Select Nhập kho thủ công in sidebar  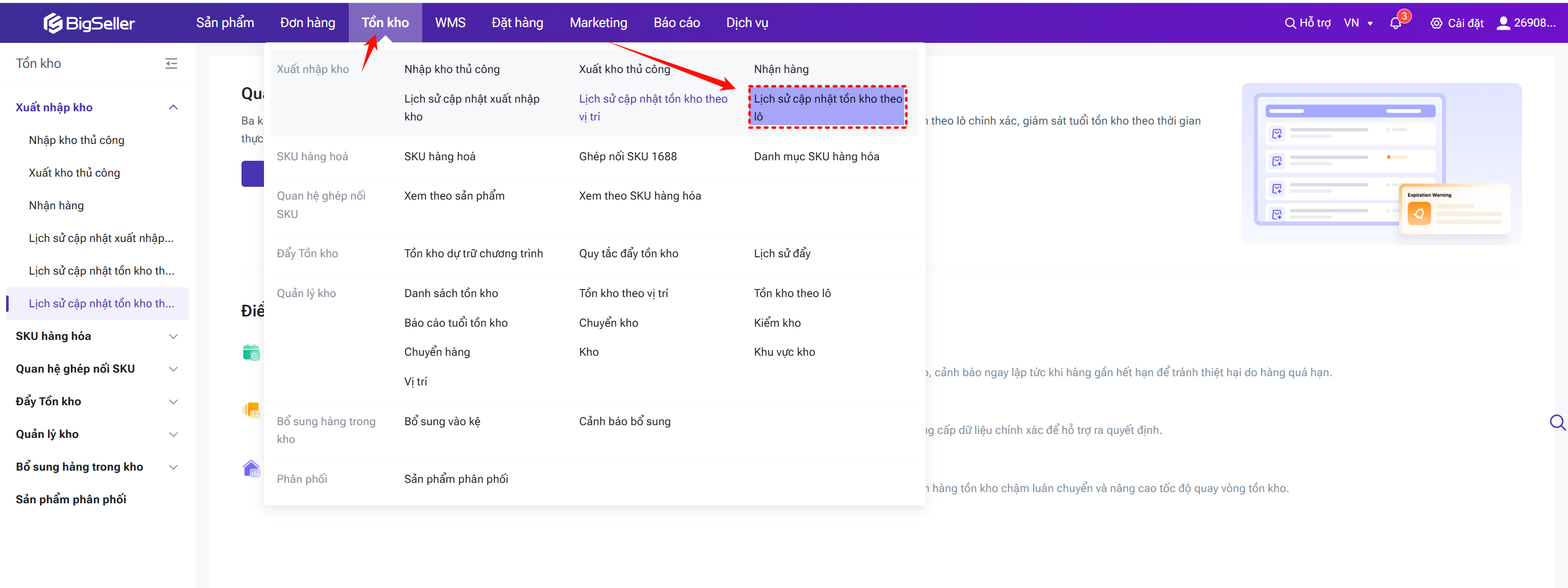(x=77, y=140)
